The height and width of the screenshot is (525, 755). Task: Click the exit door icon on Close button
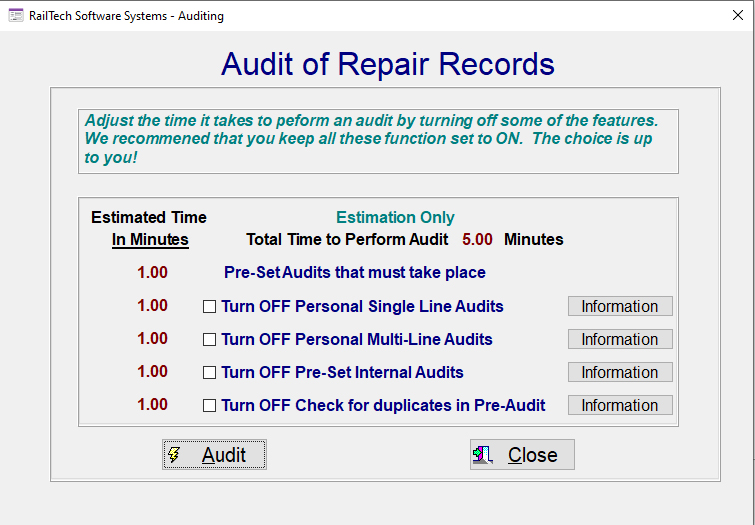click(x=483, y=455)
